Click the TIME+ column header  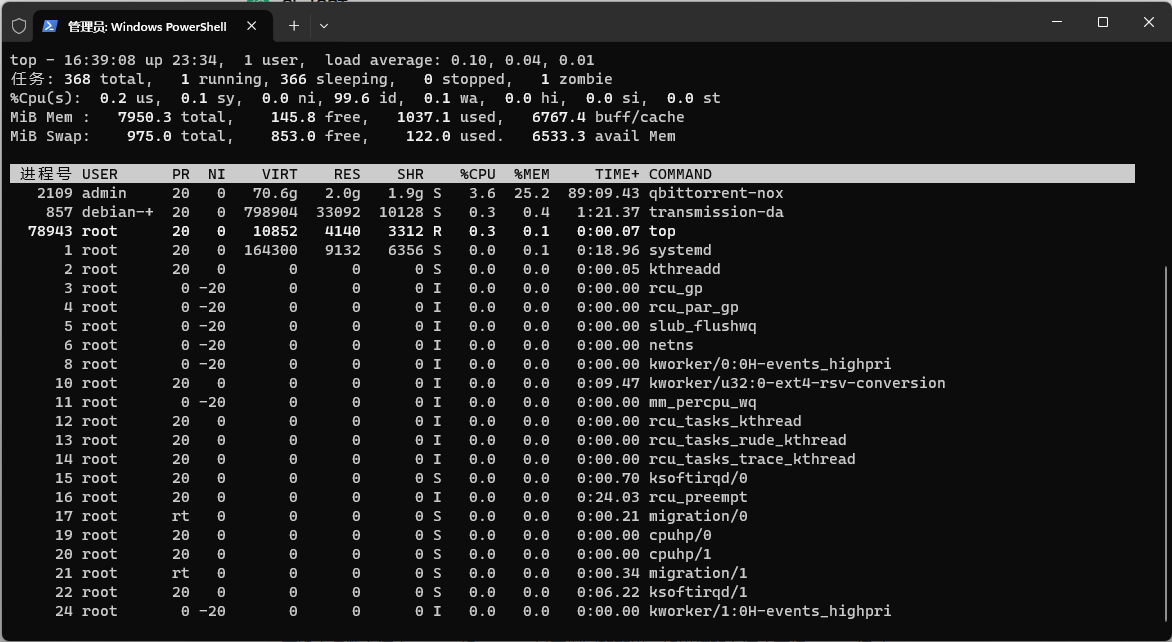pyautogui.click(x=616, y=174)
